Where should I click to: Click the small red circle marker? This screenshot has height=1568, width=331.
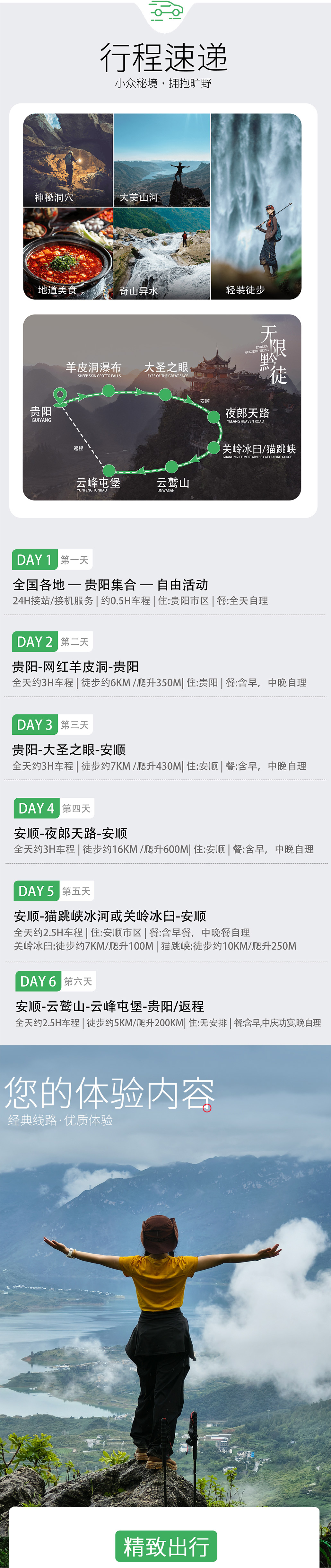(x=207, y=1107)
